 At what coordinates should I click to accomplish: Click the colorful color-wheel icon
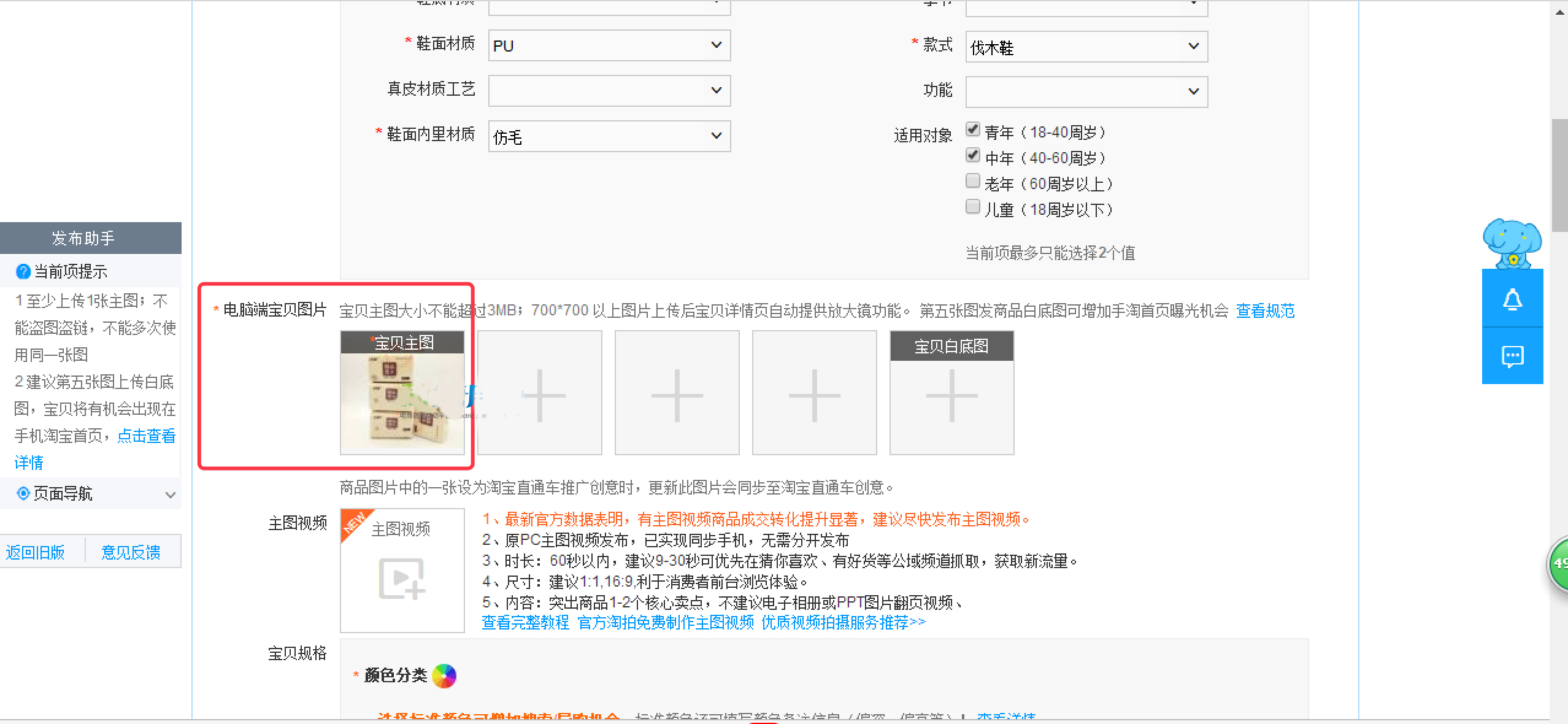click(x=444, y=676)
